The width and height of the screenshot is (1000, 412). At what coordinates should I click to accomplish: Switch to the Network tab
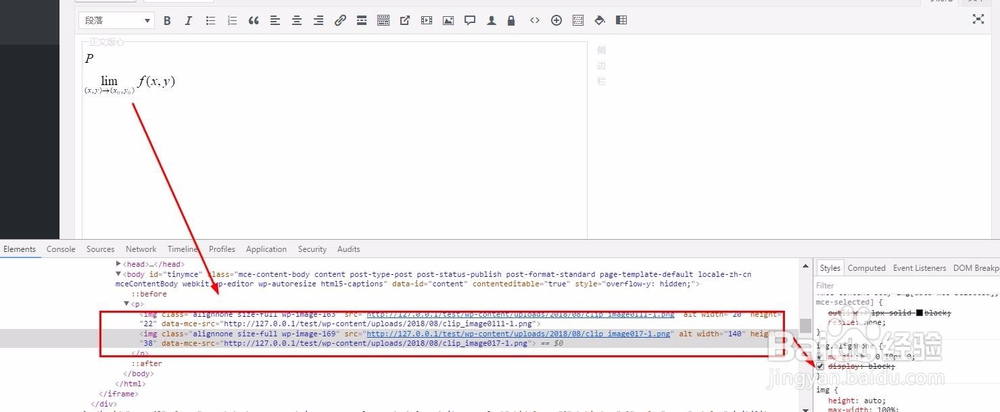coord(141,249)
